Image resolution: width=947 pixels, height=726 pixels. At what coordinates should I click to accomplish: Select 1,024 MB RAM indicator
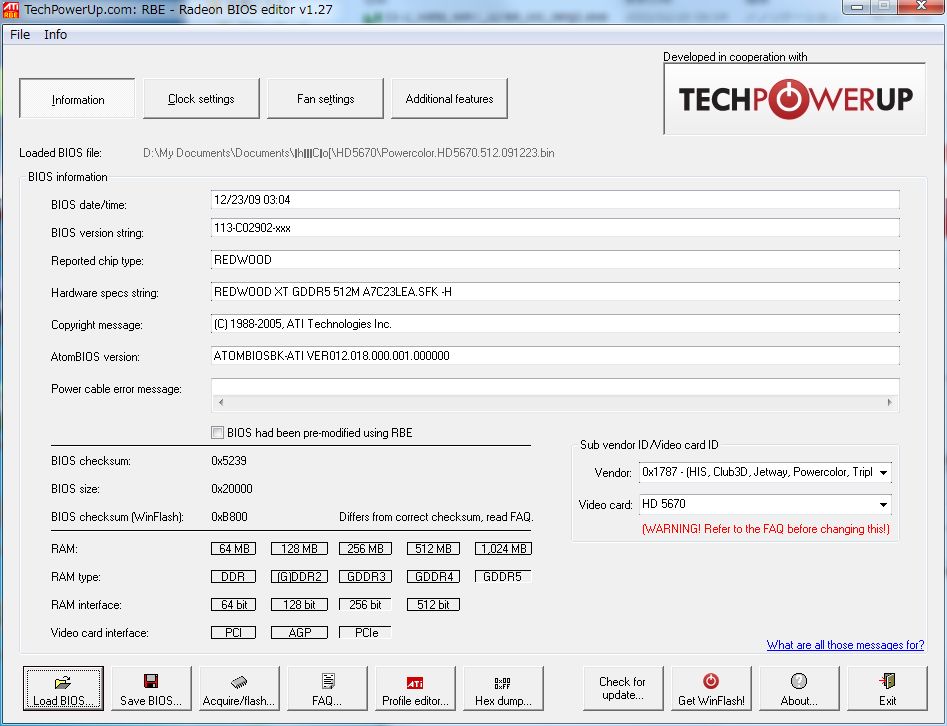pos(503,548)
